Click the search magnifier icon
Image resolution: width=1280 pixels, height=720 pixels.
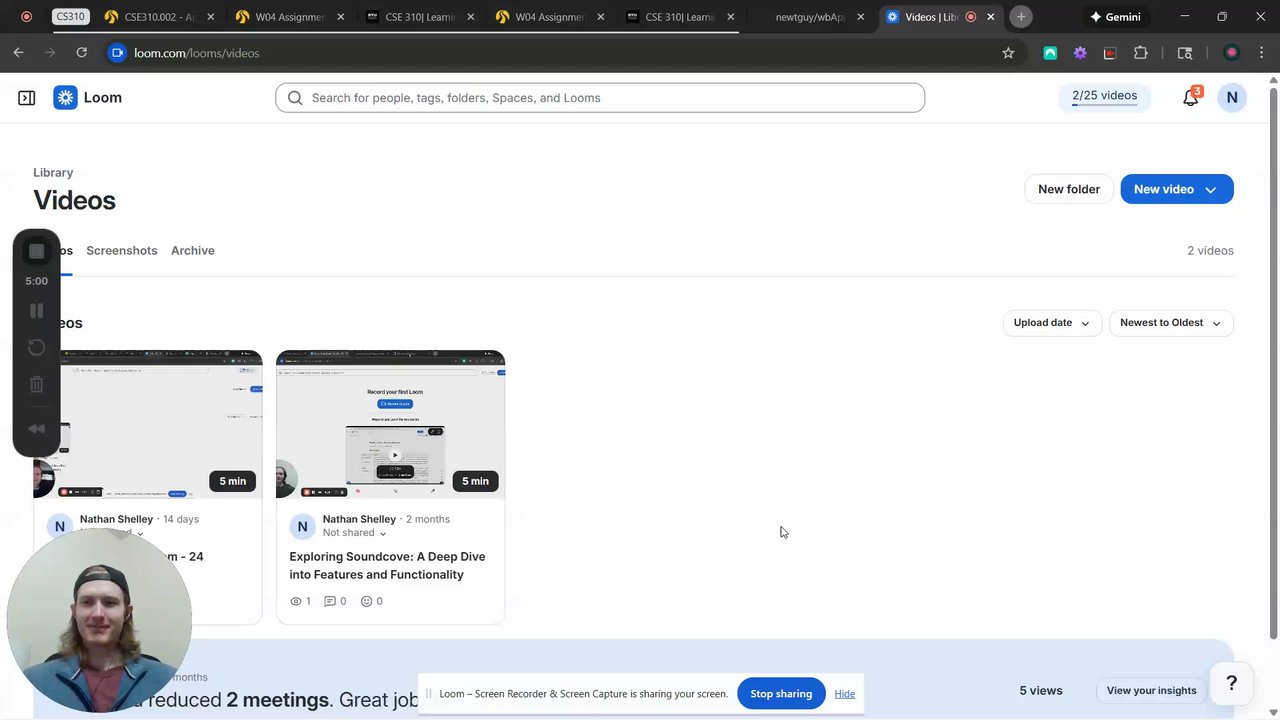[295, 98]
